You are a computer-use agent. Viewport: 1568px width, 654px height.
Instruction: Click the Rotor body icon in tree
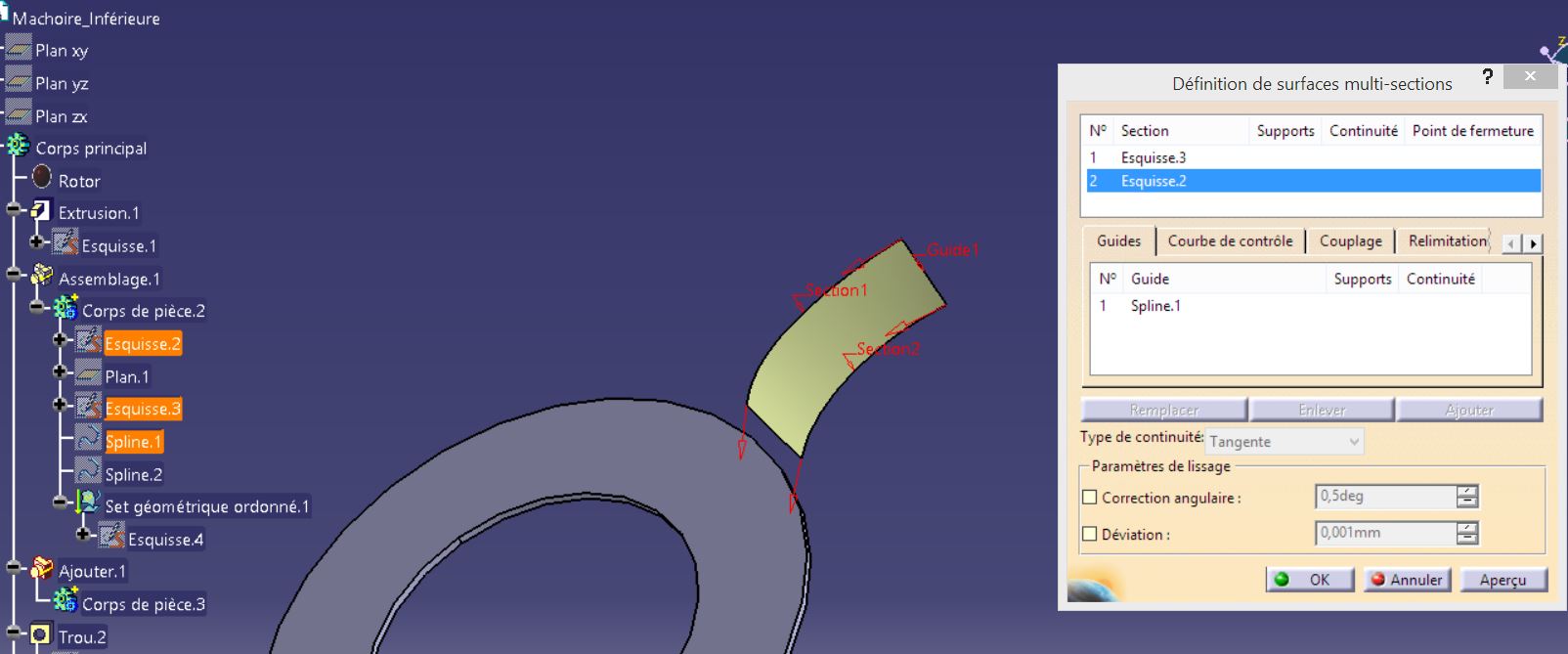tap(42, 178)
